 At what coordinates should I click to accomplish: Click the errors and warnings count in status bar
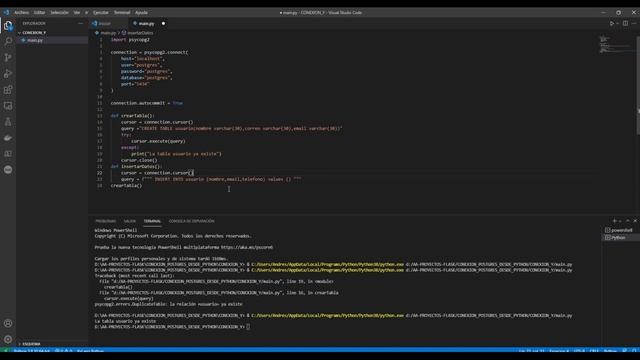click(x=63, y=351)
